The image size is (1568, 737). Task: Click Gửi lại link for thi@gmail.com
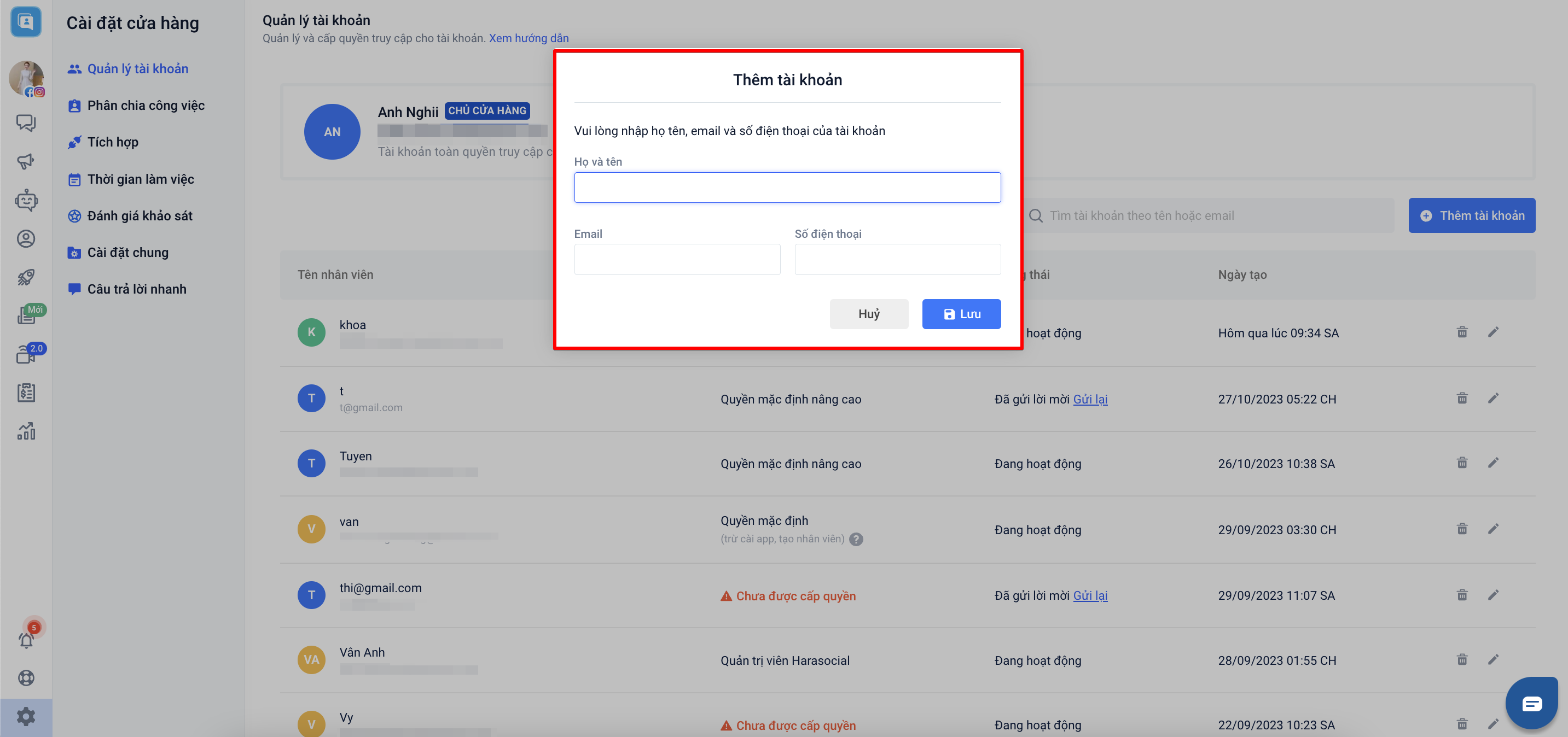[x=1090, y=595]
